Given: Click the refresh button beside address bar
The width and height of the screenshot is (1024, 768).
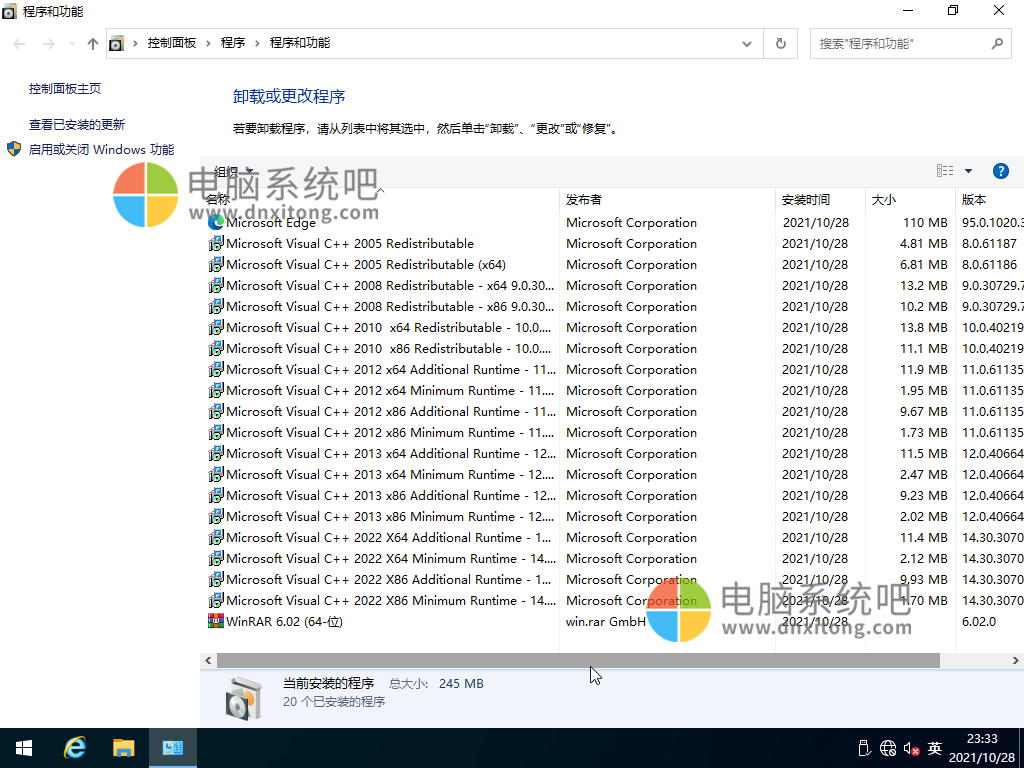Looking at the screenshot, I should tap(781, 44).
